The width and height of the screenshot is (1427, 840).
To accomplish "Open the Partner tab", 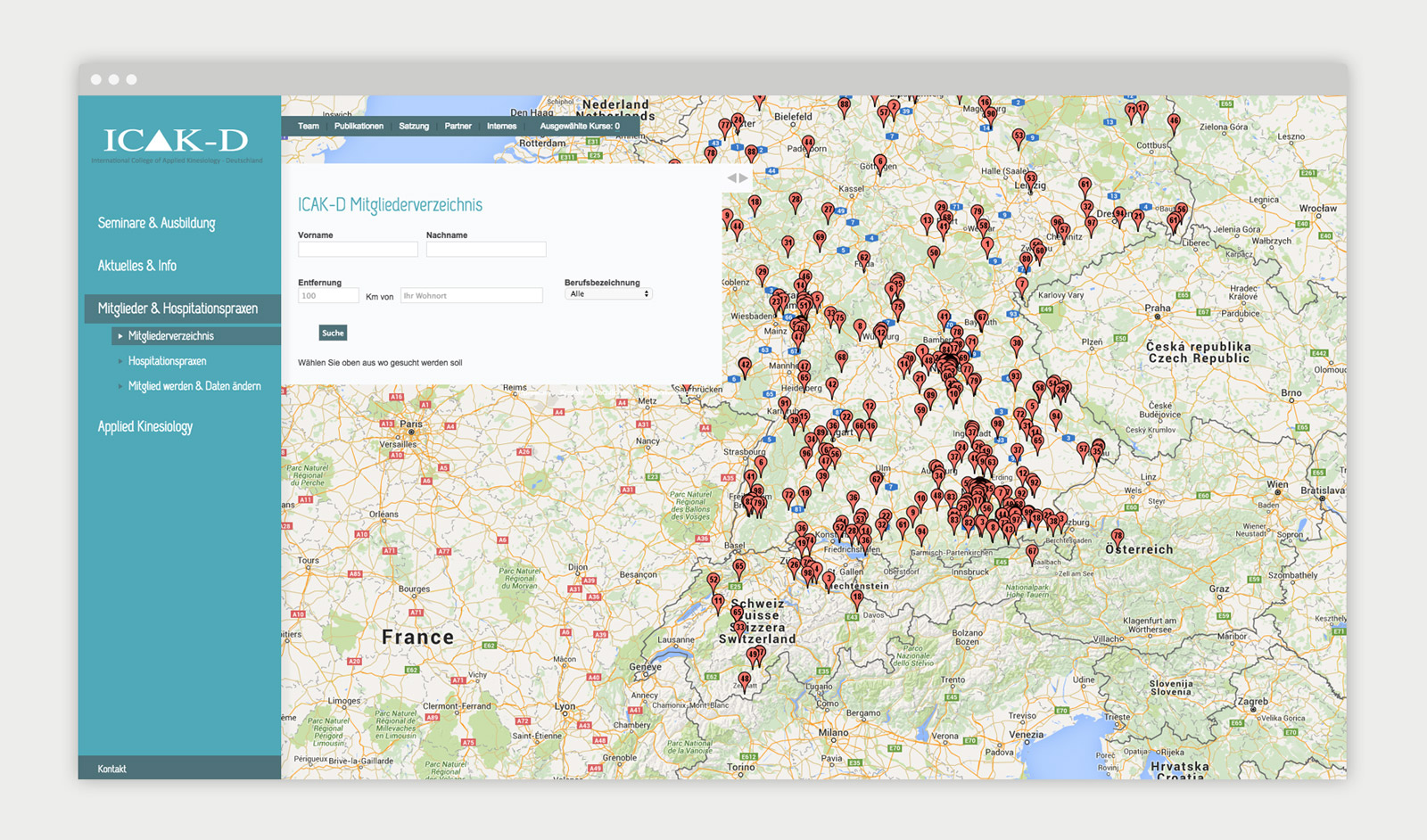I will [x=458, y=127].
